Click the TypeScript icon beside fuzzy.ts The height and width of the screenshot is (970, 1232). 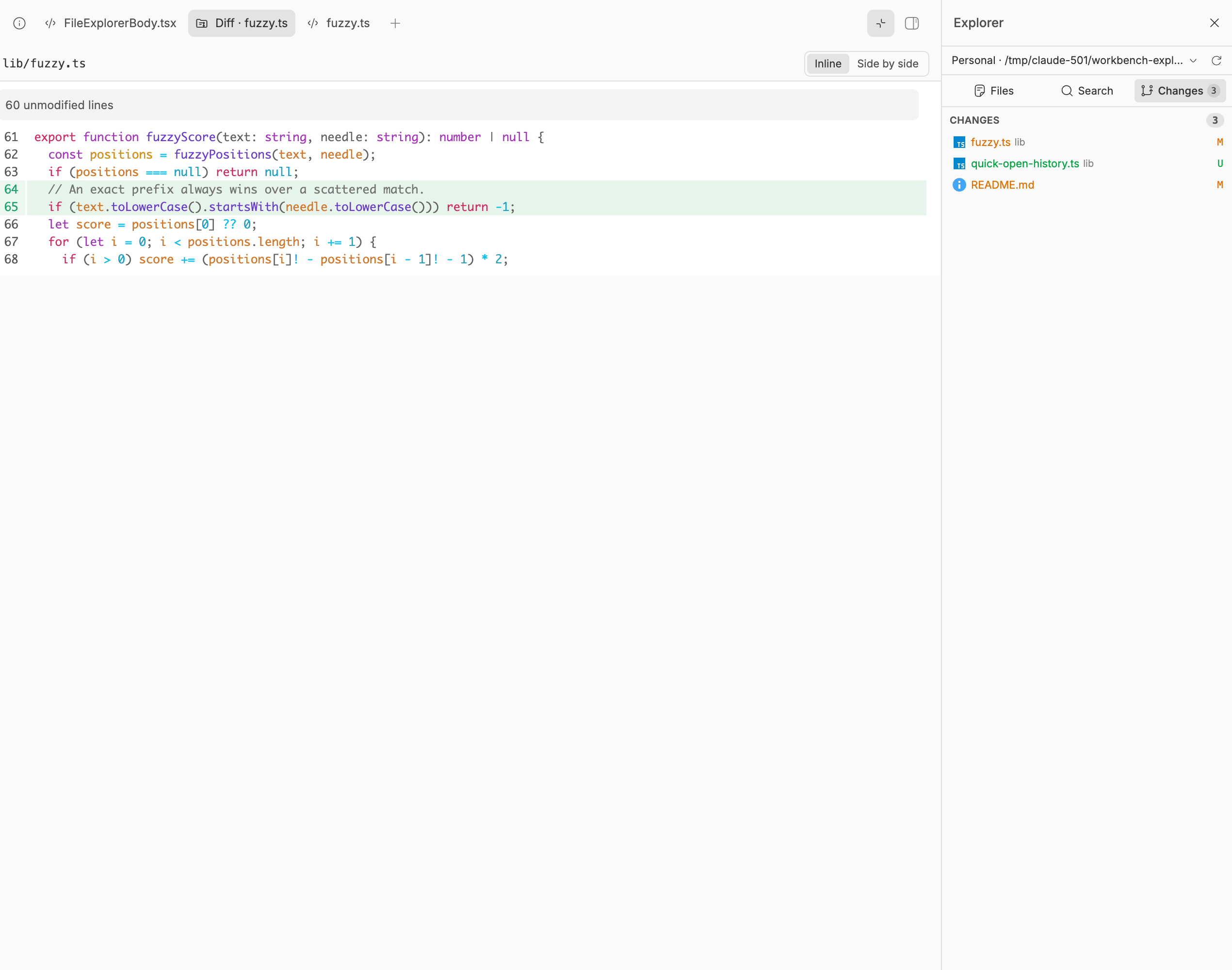[959, 143]
